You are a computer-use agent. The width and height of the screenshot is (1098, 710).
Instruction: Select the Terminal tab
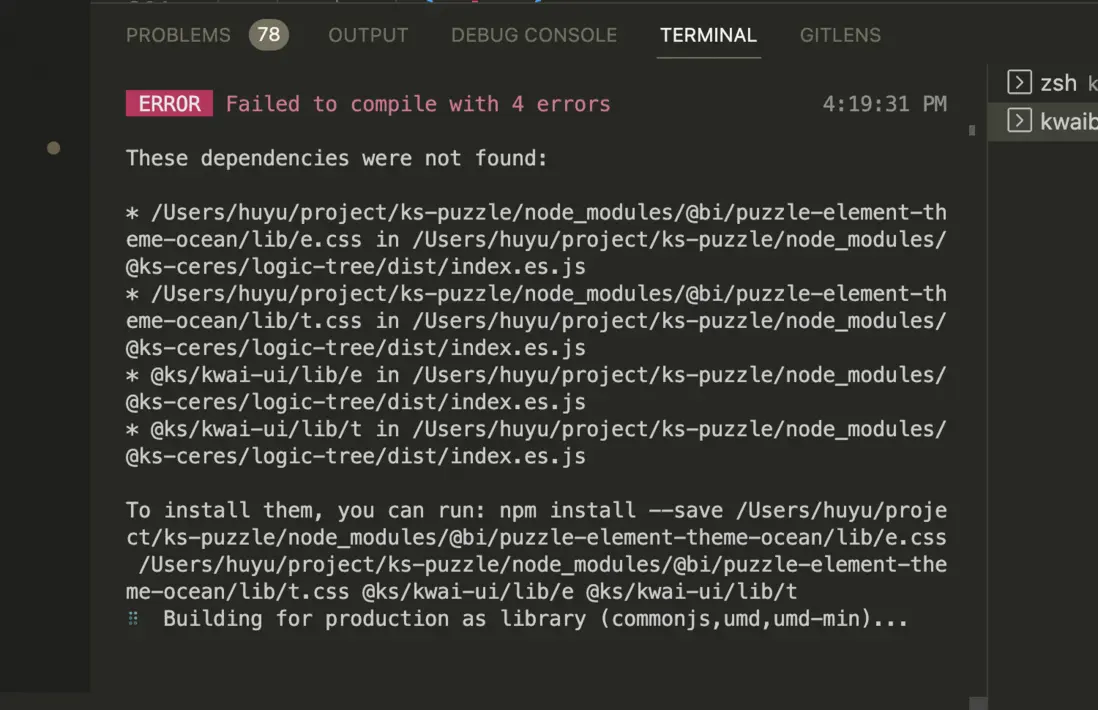(708, 35)
